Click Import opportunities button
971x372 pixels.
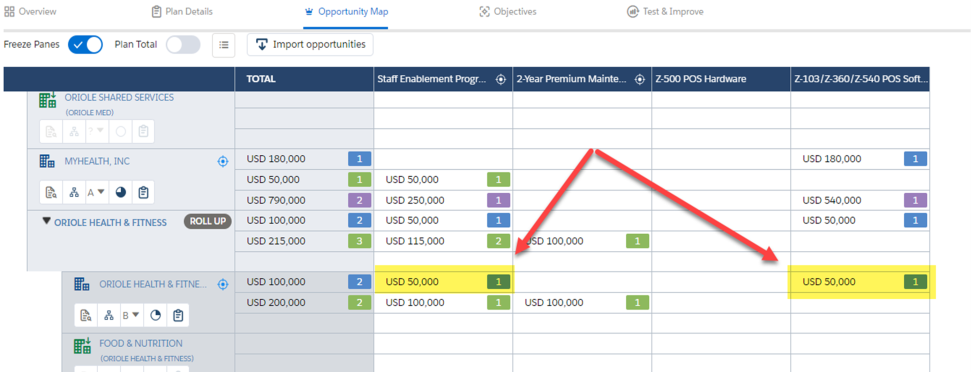pyautogui.click(x=310, y=45)
